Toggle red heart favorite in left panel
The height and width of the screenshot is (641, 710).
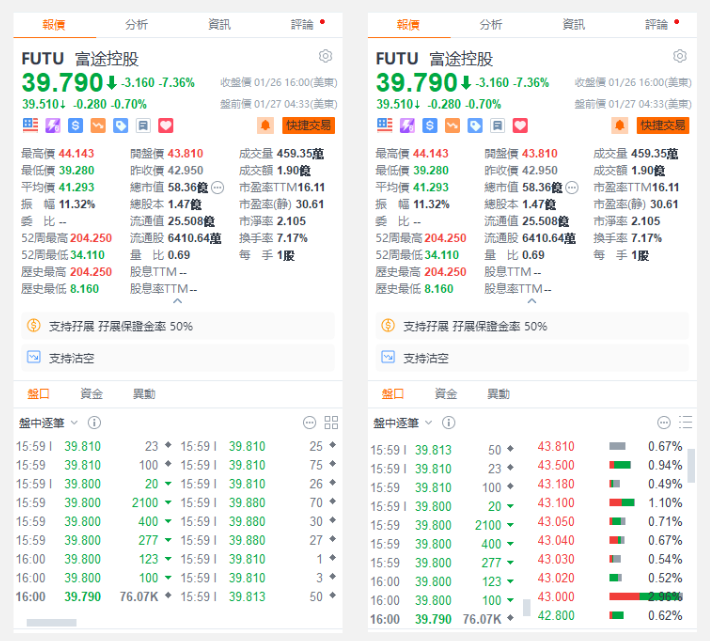click(166, 125)
